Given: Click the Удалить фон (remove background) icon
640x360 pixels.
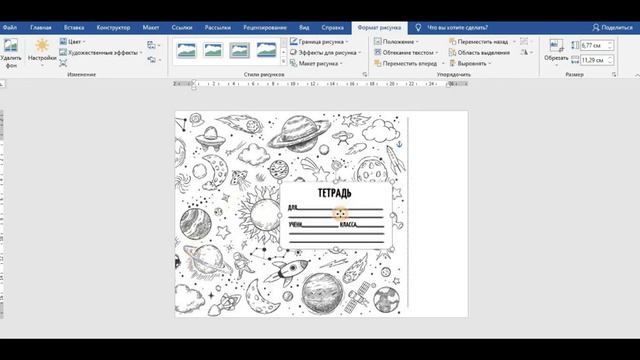Looking at the screenshot, I should [11, 46].
